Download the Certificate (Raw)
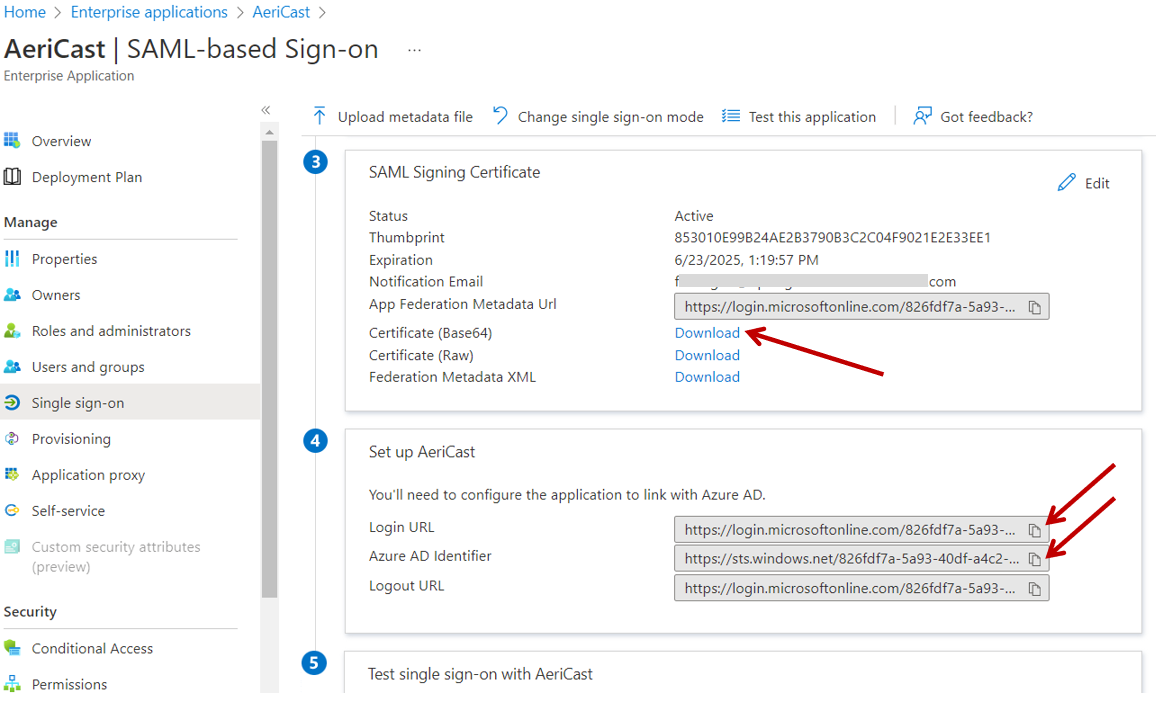The height and width of the screenshot is (702, 1156). click(707, 355)
